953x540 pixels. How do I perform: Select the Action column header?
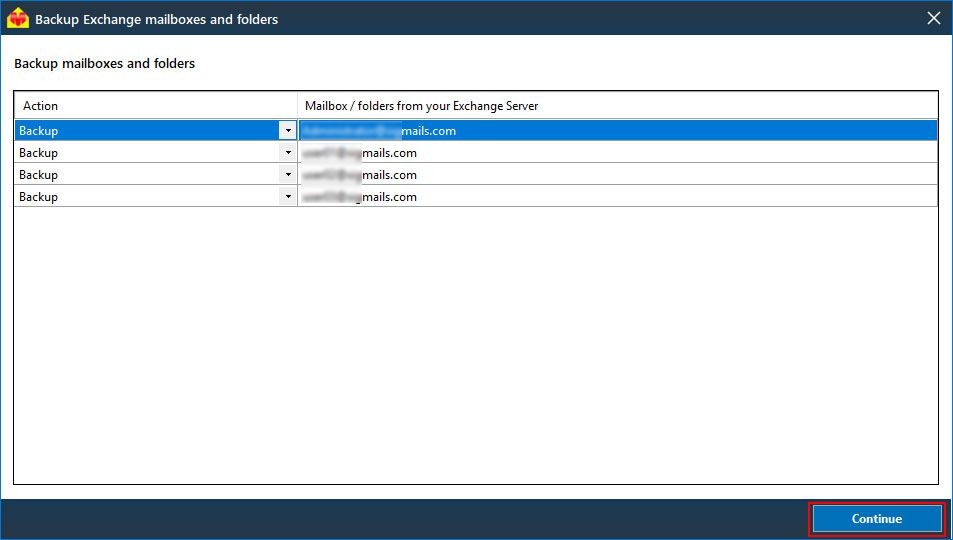(156, 106)
